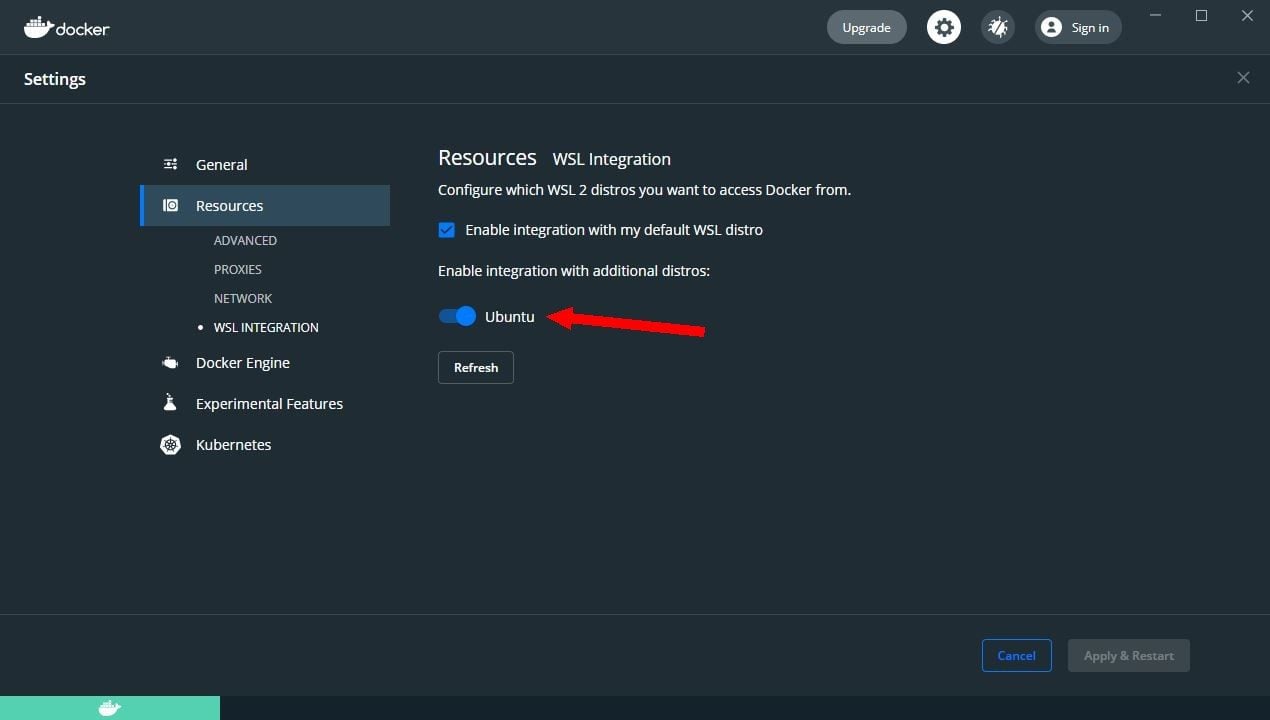This screenshot has height=720, width=1270.
Task: Select the WSL Integration sub-section
Action: click(x=266, y=327)
